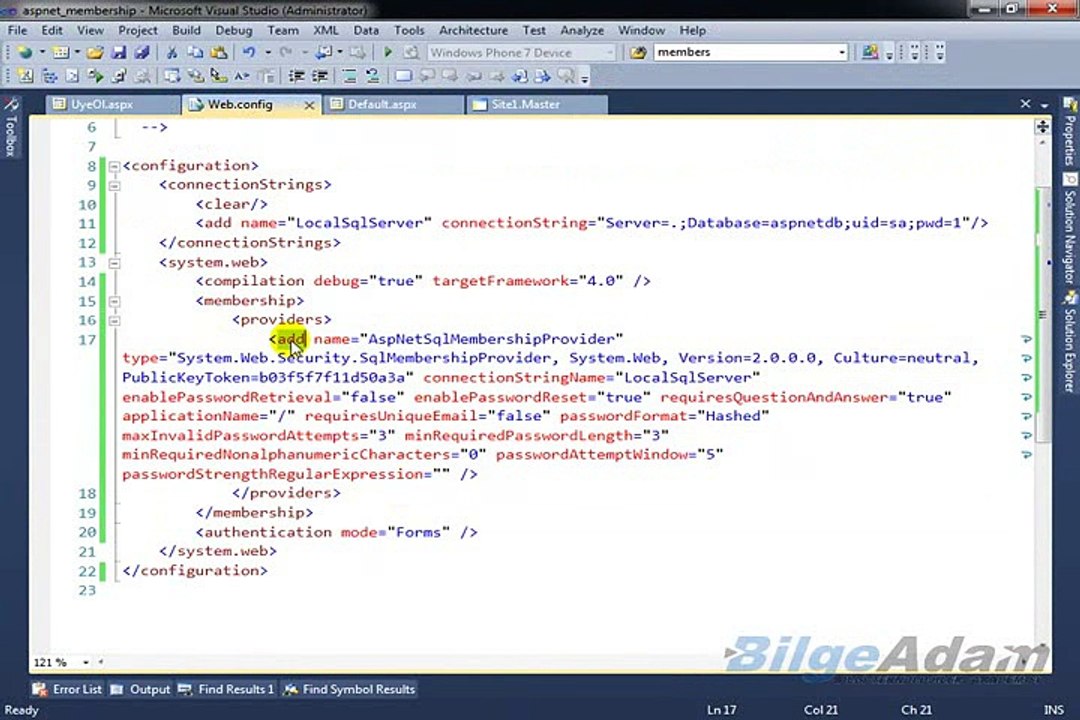Screen dimensions: 1080x720
Task: Open the 121 % zoom level dropdown
Action: (85, 663)
